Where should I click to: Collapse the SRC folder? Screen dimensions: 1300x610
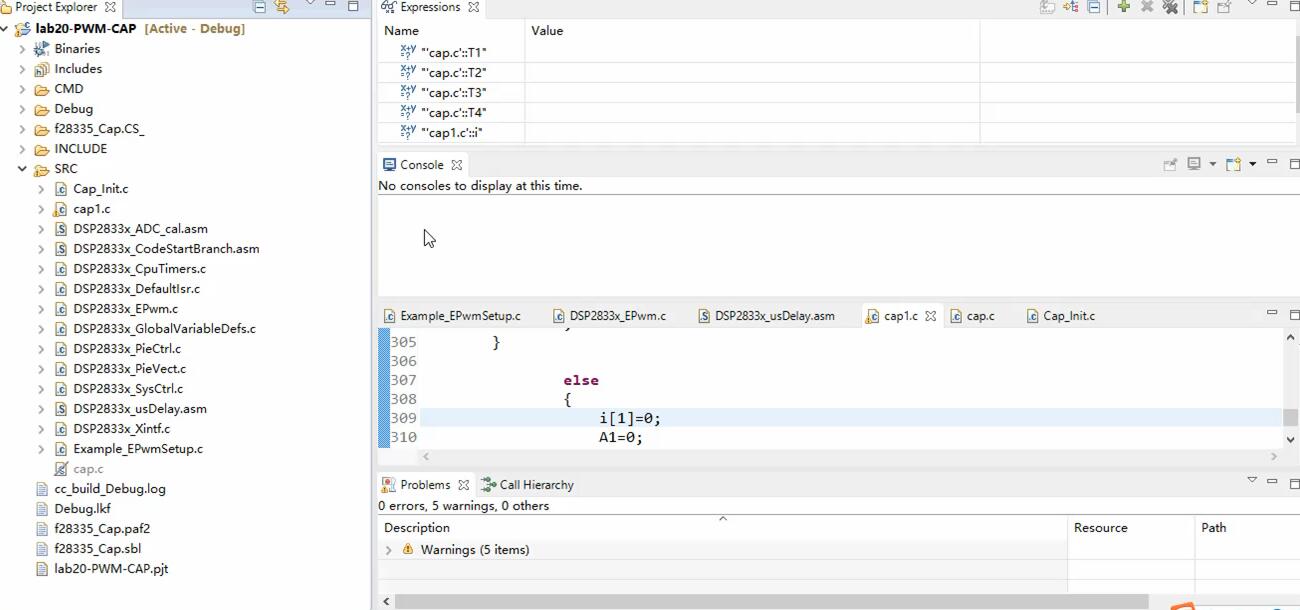tap(23, 169)
